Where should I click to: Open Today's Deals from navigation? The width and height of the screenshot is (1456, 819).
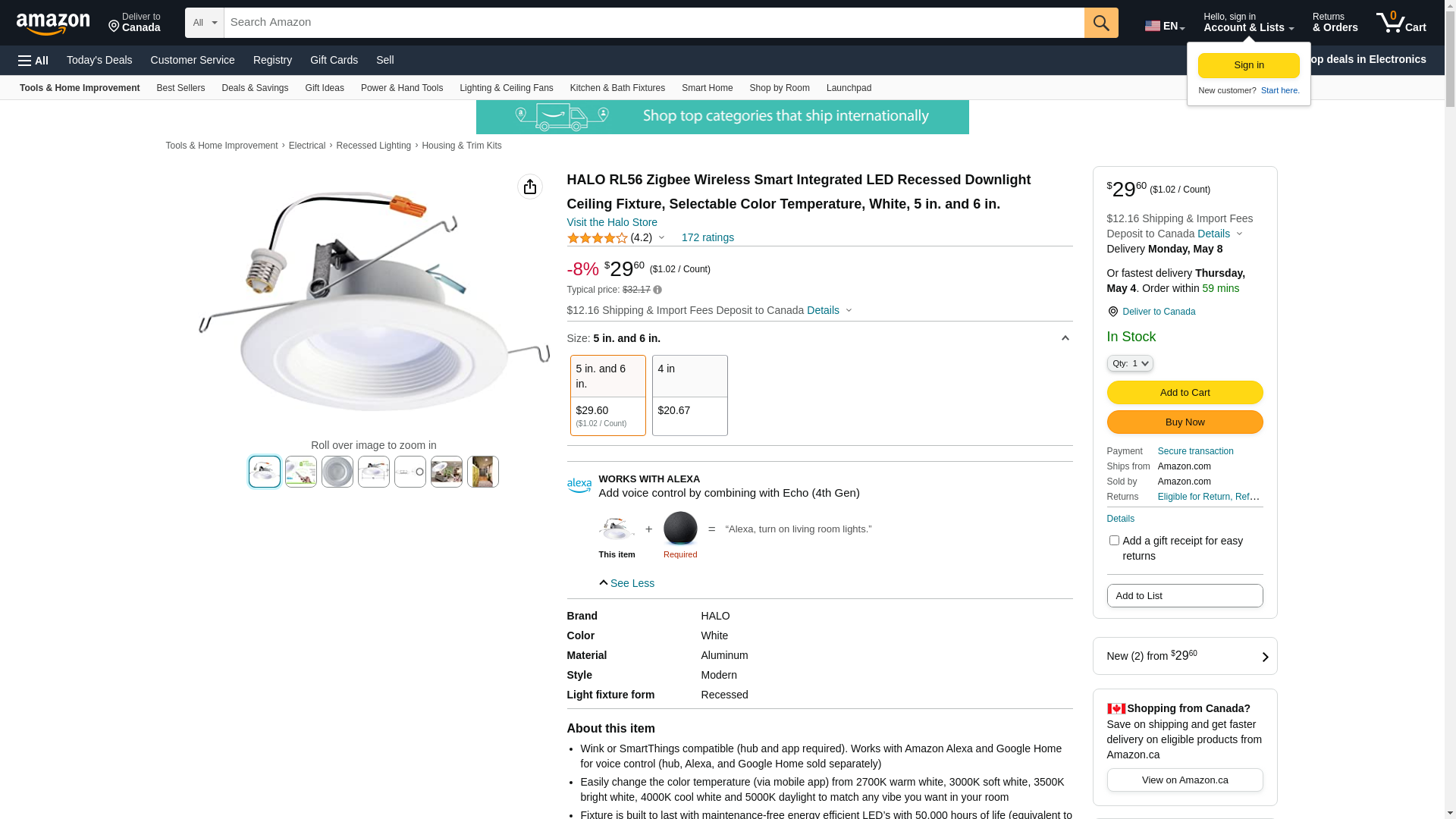(99, 60)
